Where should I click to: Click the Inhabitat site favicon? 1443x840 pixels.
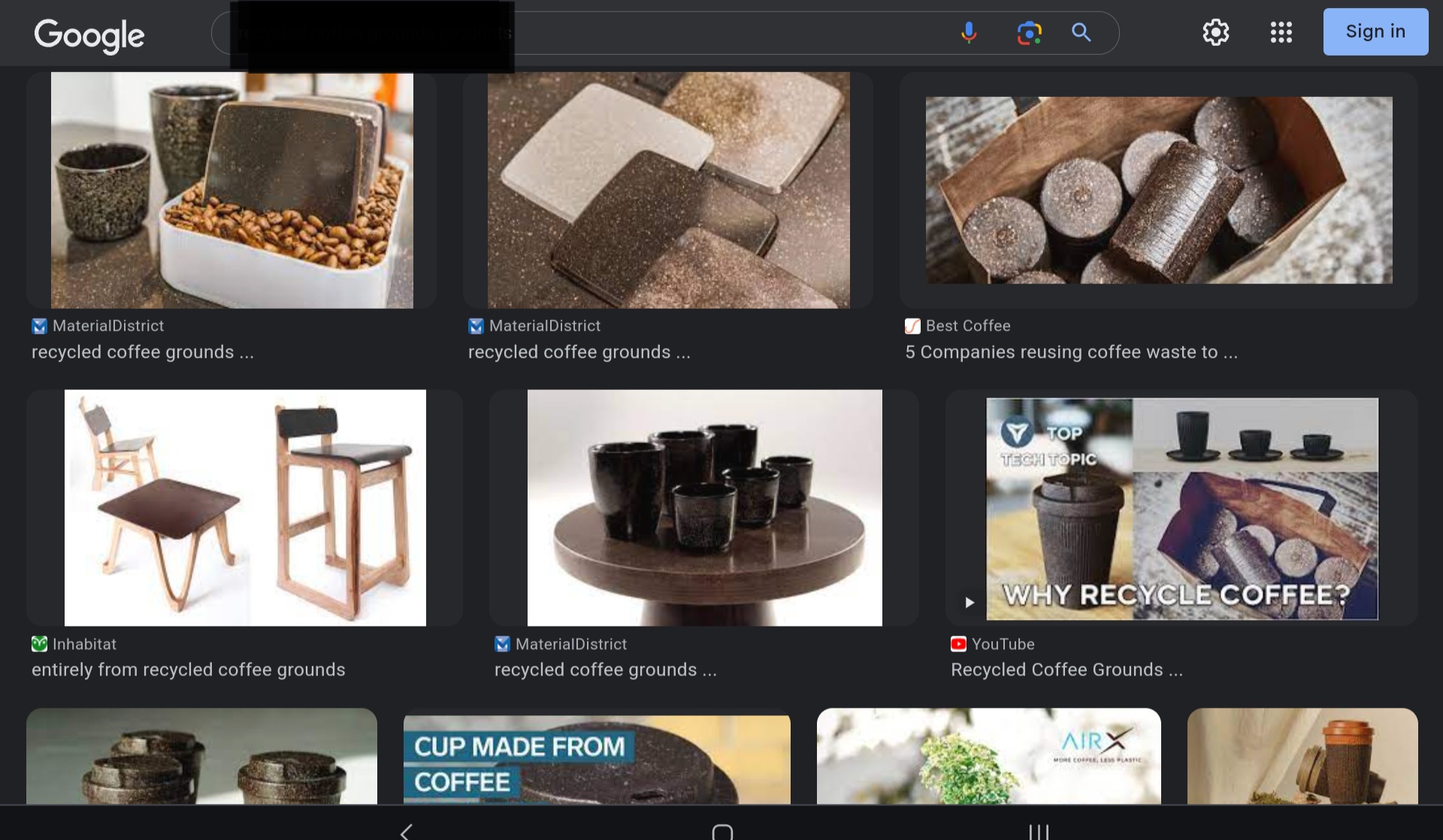pyautogui.click(x=40, y=644)
